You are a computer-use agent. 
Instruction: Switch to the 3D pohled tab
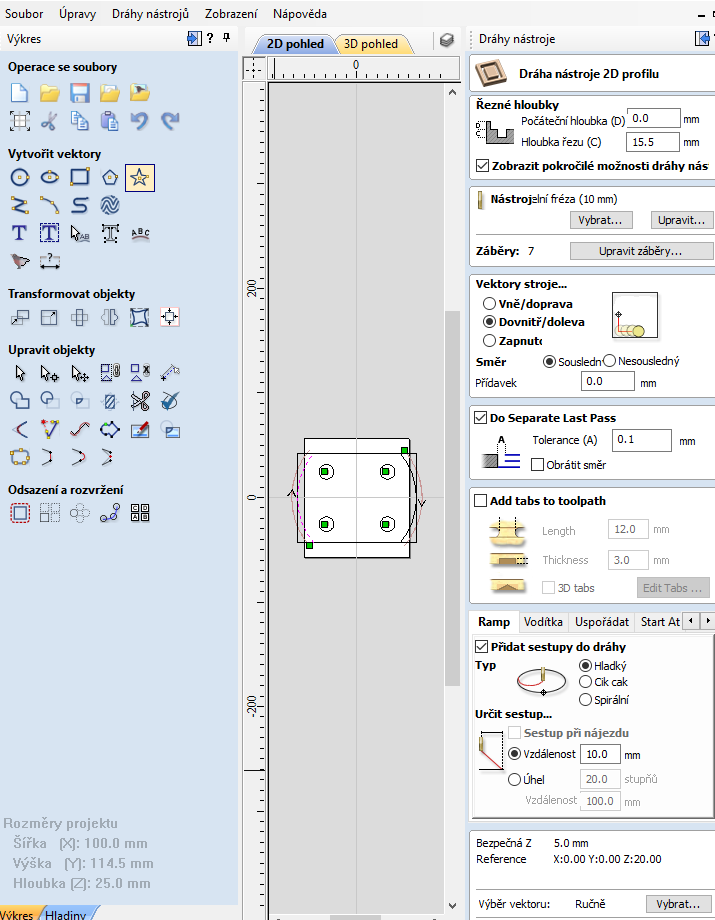tap(371, 44)
